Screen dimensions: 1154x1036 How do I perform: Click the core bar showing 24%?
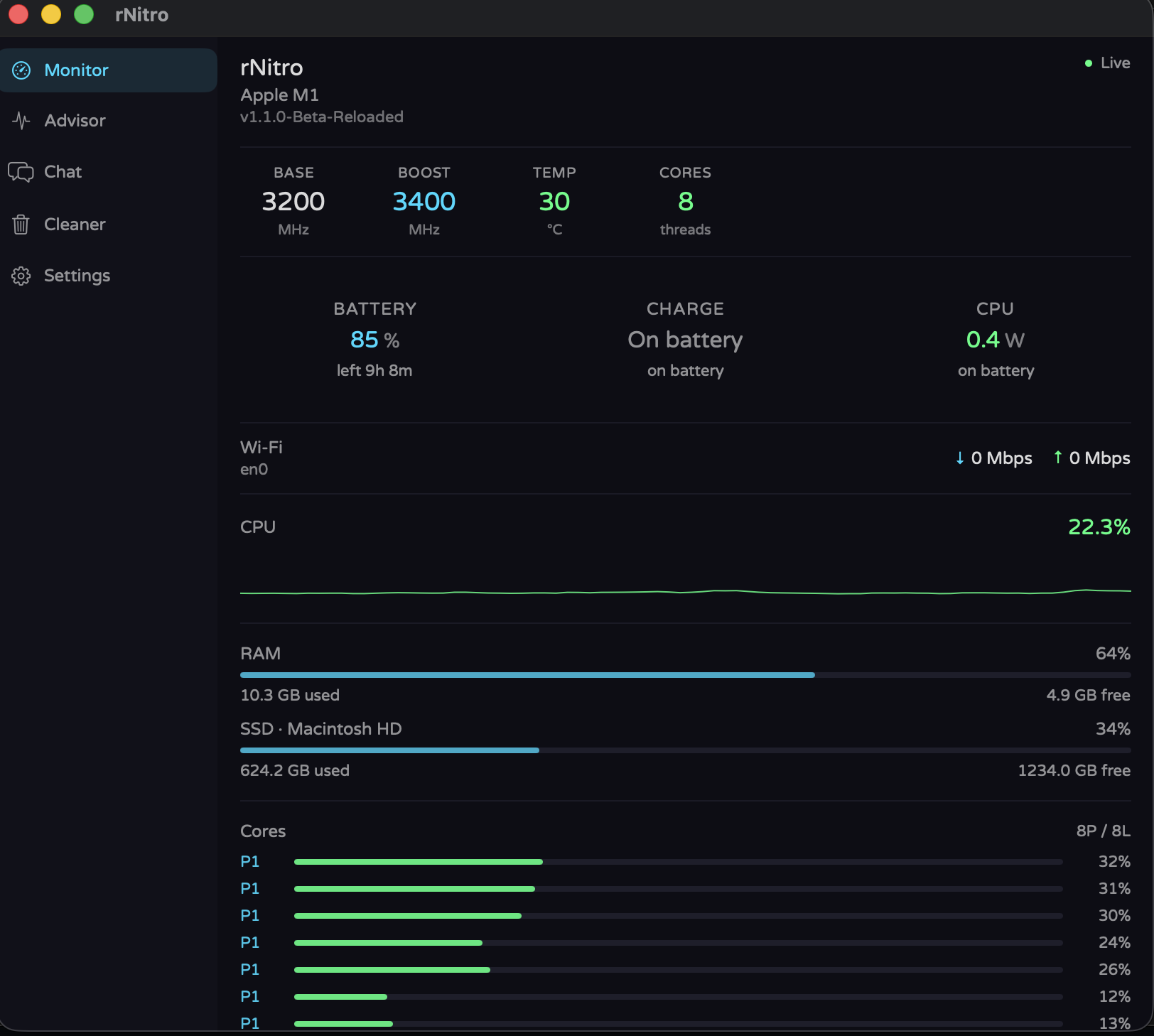[678, 943]
